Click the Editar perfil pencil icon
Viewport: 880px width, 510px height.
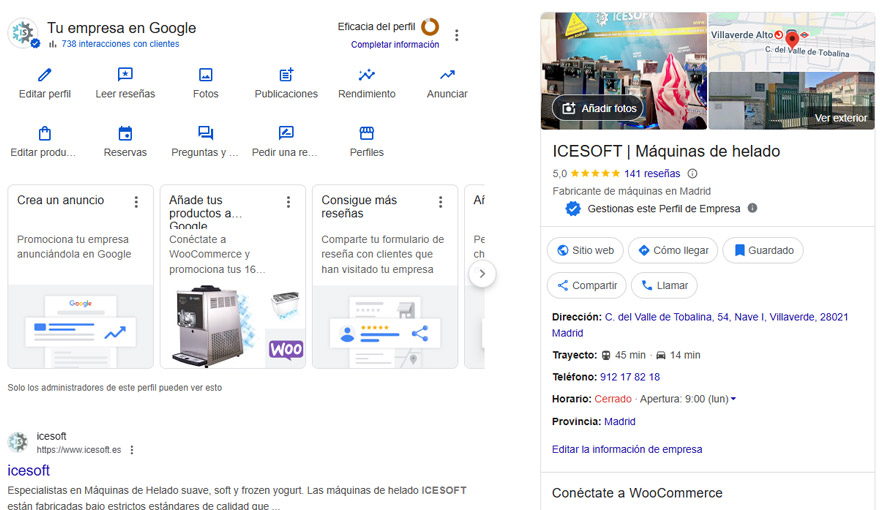click(x=44, y=75)
